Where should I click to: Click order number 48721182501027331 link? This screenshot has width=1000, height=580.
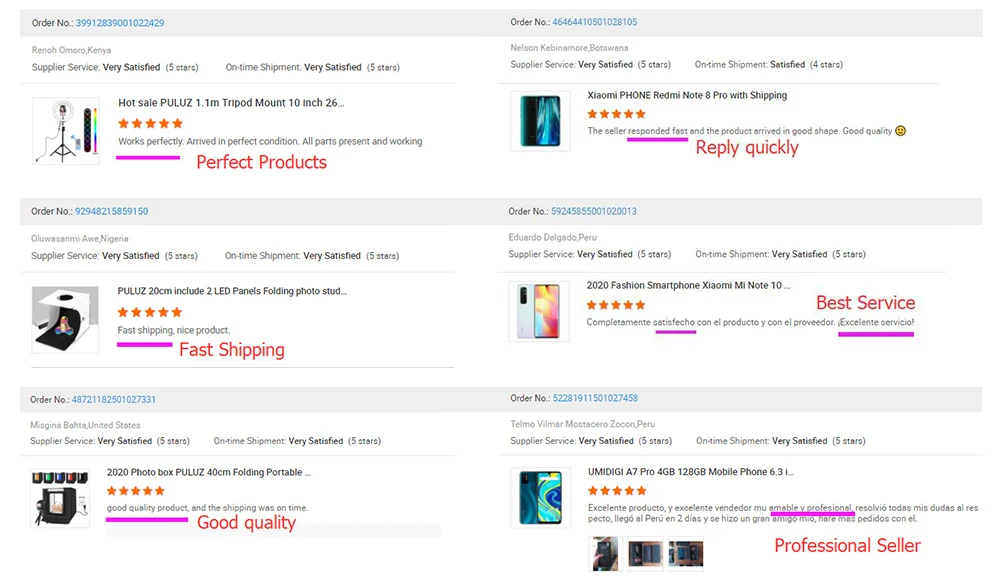pyautogui.click(x=113, y=400)
